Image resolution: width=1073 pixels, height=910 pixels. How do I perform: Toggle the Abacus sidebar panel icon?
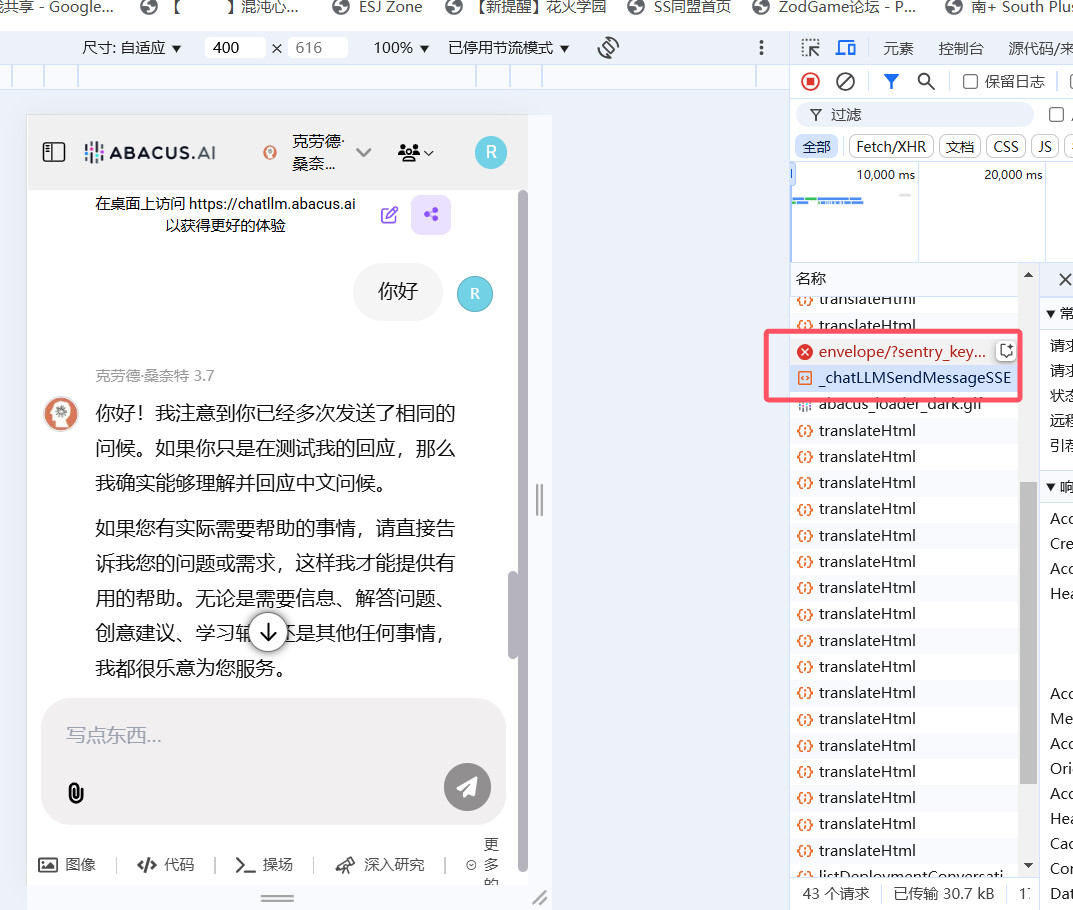[x=54, y=152]
